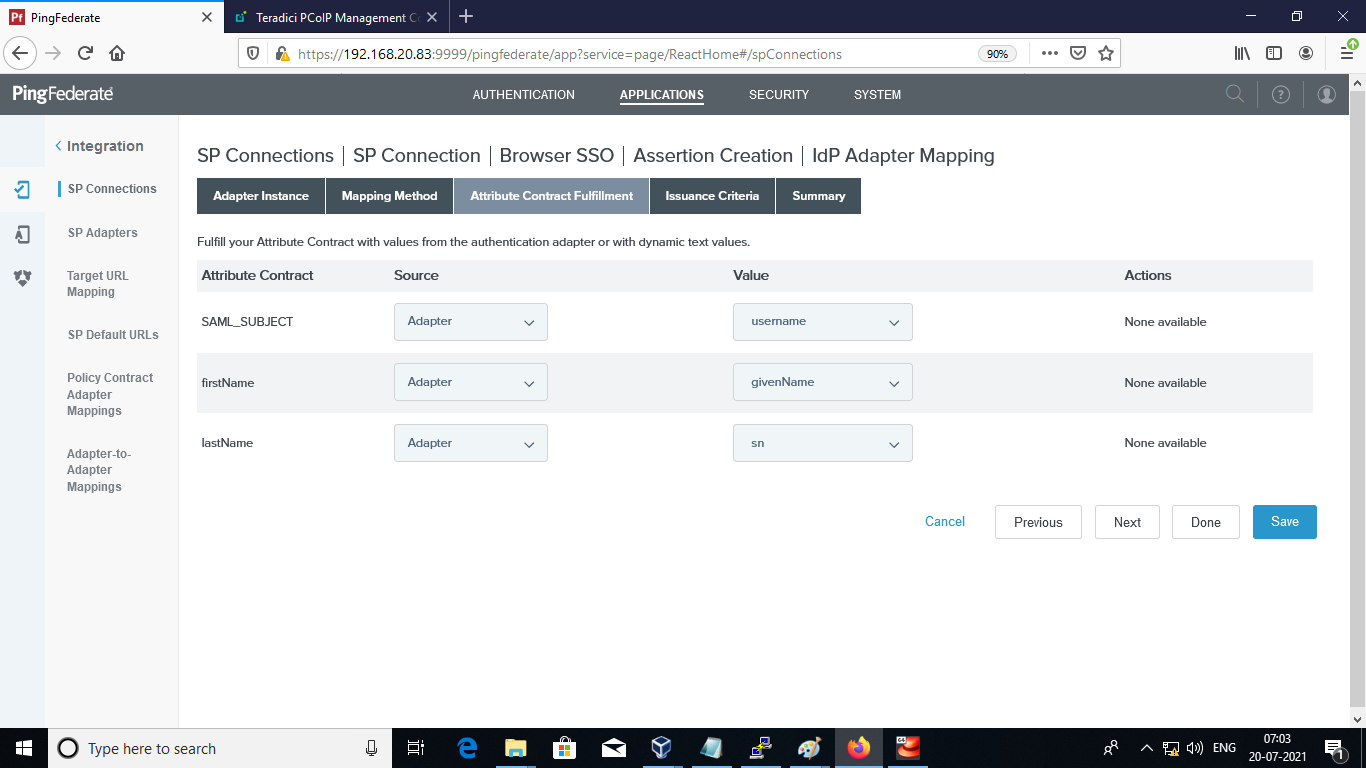Open the Firefox Library icon
Viewport: 1366px width, 768px height.
pyautogui.click(x=1242, y=53)
